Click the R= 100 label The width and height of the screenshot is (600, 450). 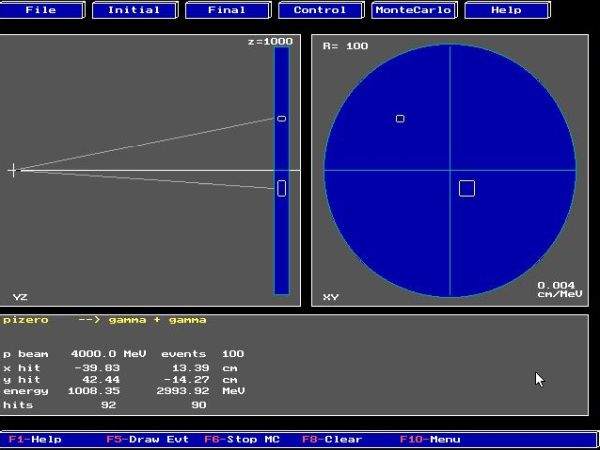point(346,46)
